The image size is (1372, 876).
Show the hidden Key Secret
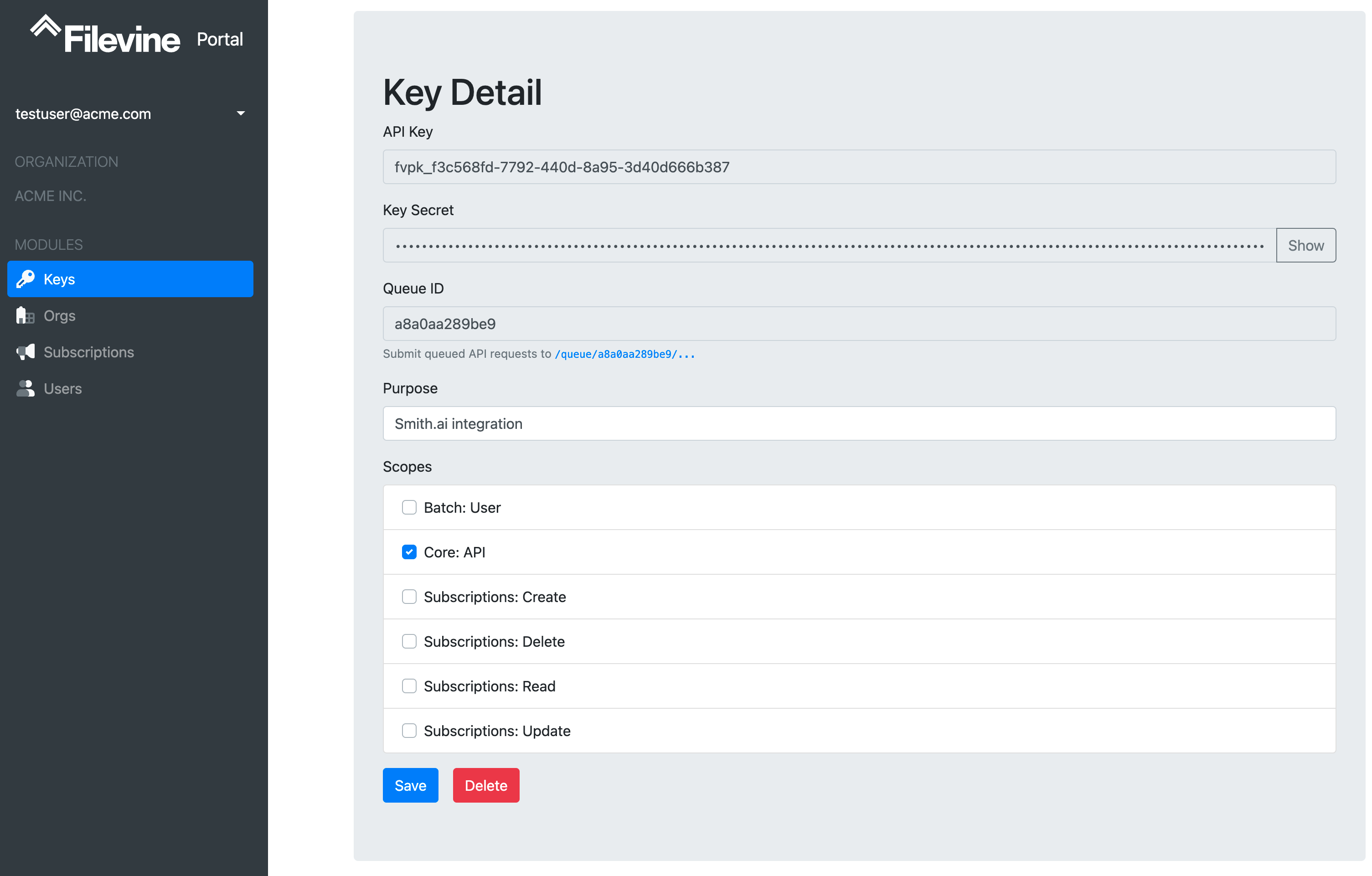tap(1305, 246)
